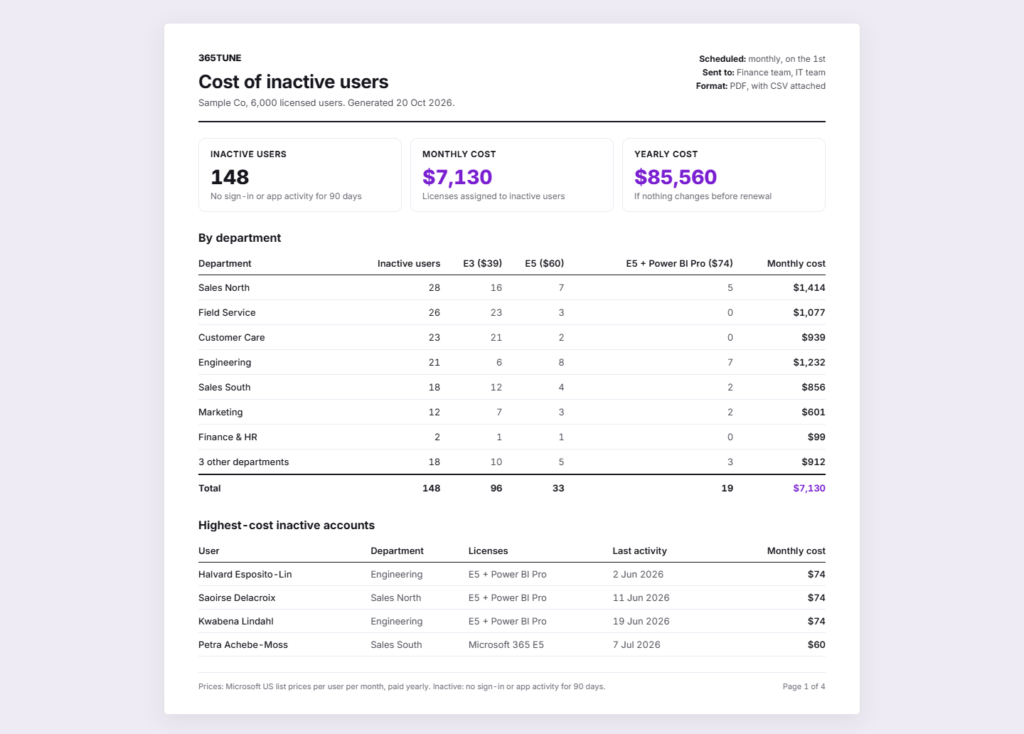
Task: Click the 'Inactive users' column header
Action: click(x=409, y=264)
